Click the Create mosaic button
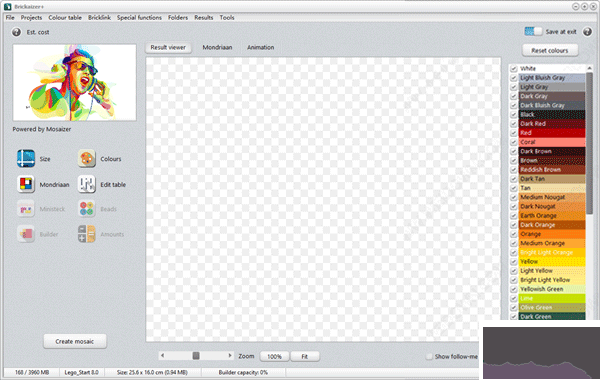 click(x=75, y=341)
